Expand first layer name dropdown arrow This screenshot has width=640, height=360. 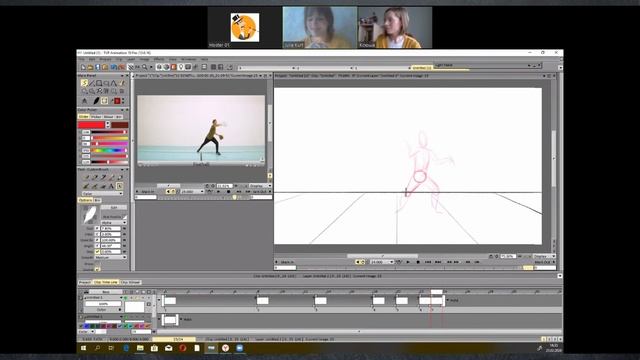coord(121,298)
